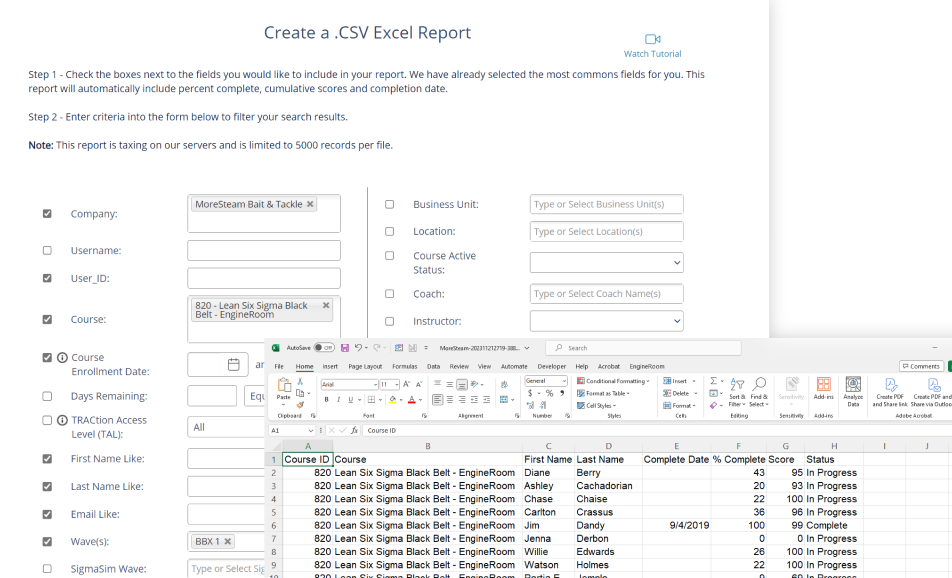Uncheck the User_ID checkbox
The height and width of the screenshot is (578, 952).
(47, 278)
